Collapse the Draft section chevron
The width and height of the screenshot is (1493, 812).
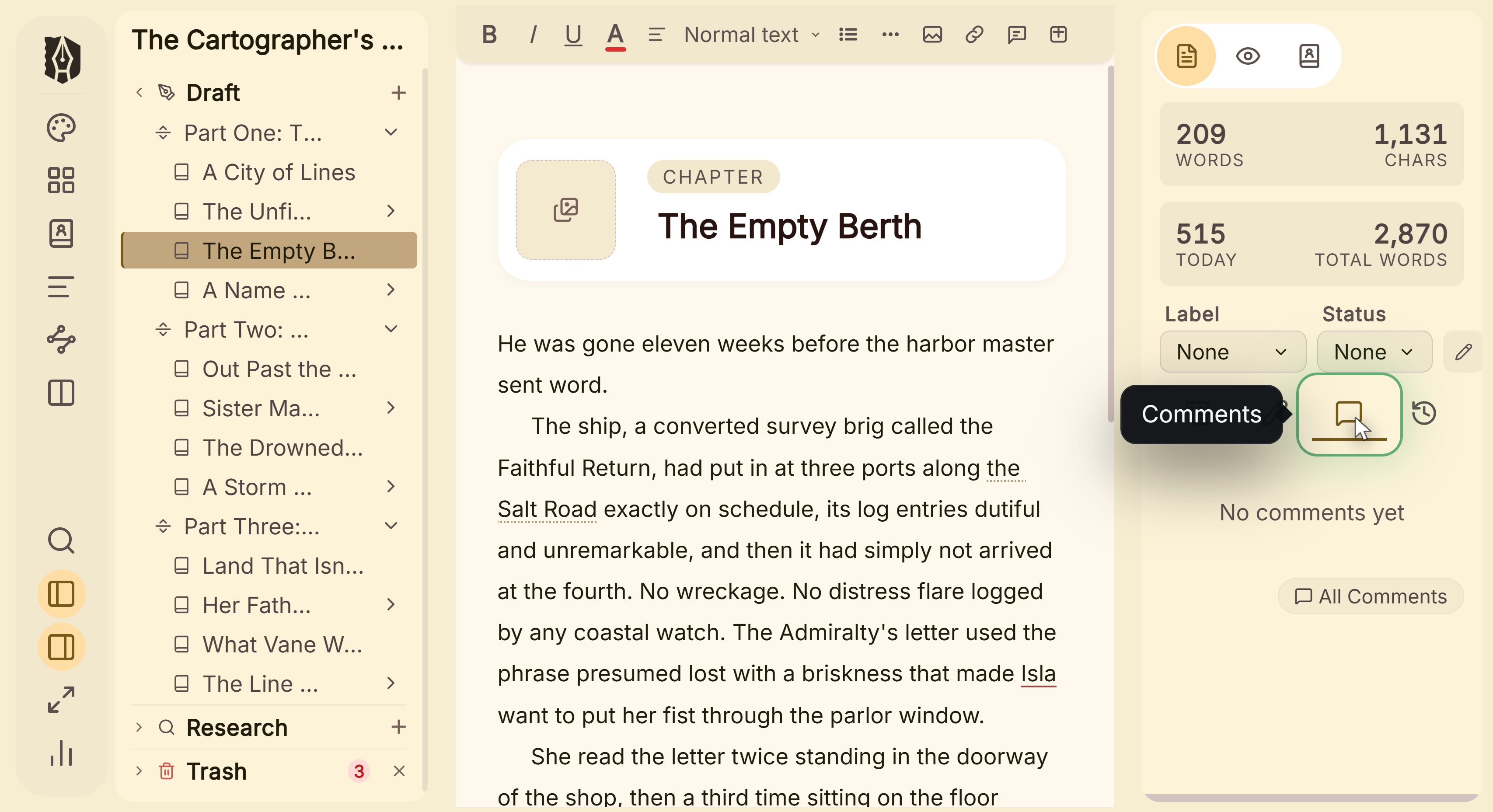(139, 92)
